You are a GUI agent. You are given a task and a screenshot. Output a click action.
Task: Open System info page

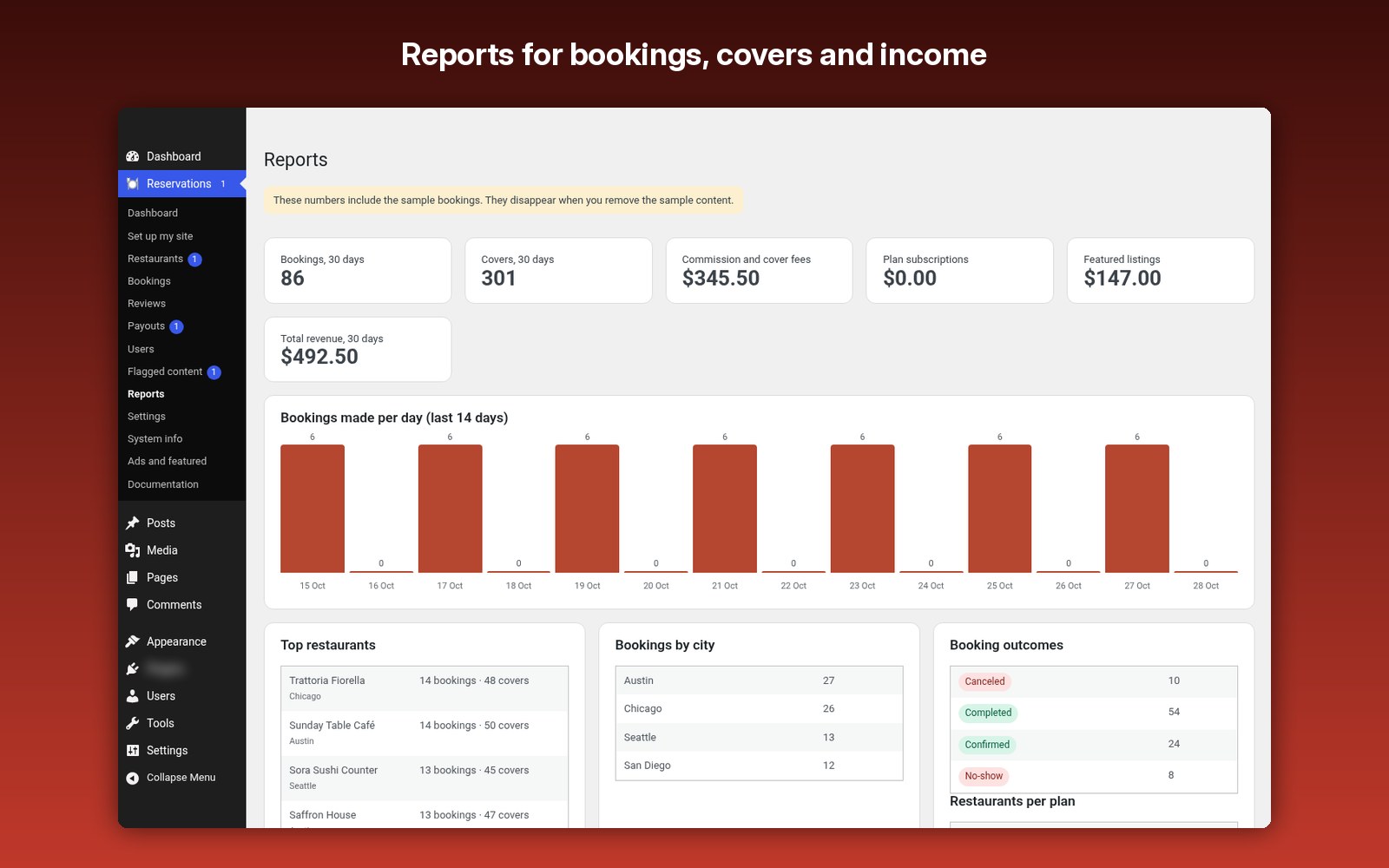155,439
